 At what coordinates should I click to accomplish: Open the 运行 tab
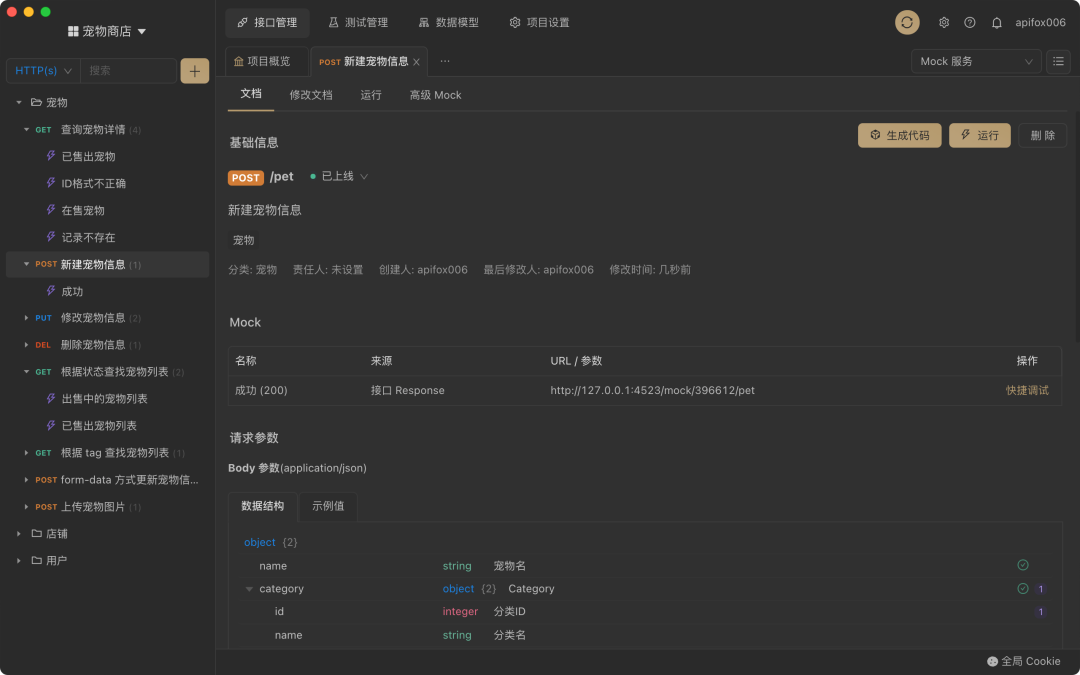point(371,95)
